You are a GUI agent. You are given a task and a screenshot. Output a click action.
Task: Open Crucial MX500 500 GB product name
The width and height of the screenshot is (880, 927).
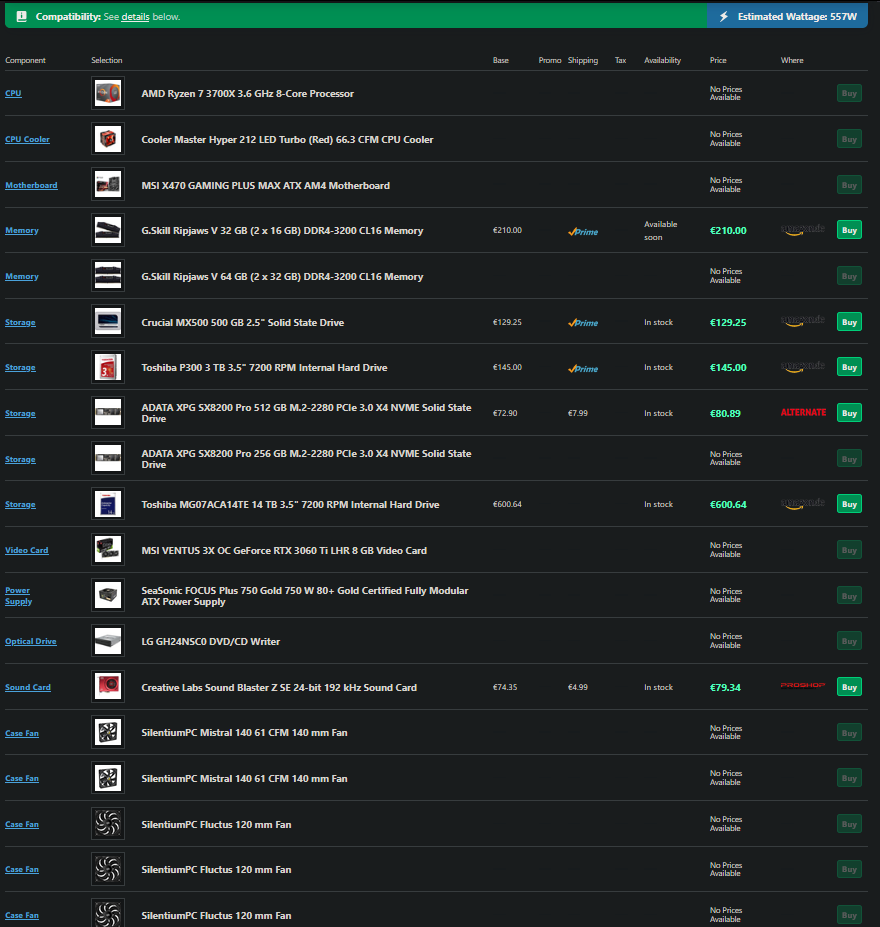pyautogui.click(x=242, y=322)
